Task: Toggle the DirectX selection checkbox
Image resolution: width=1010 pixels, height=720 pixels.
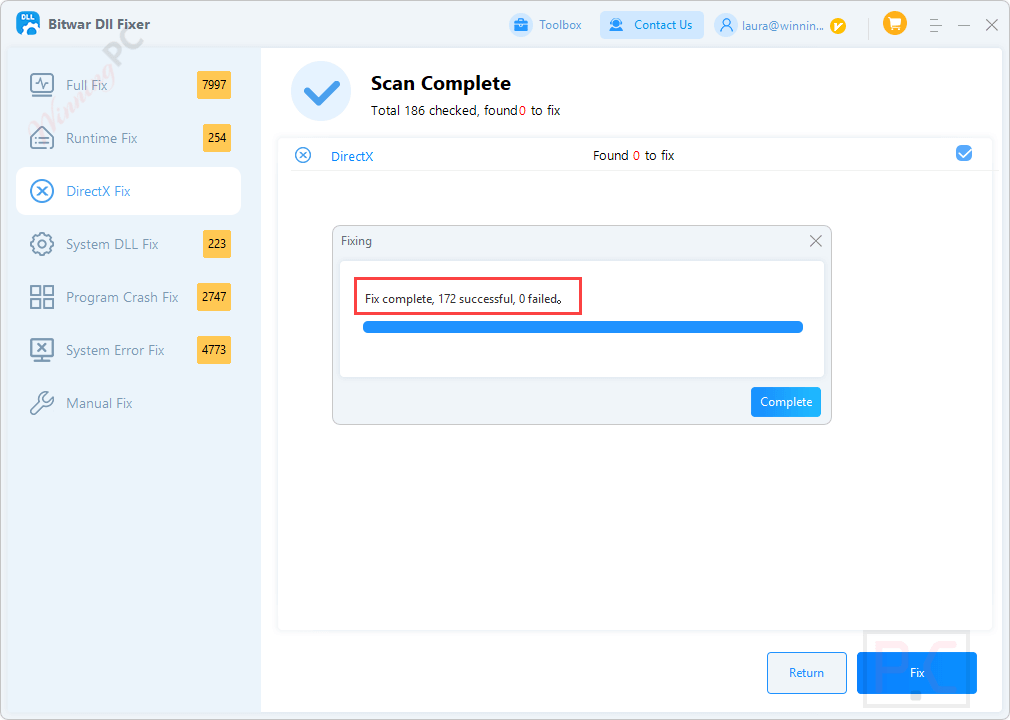Action: 963,153
